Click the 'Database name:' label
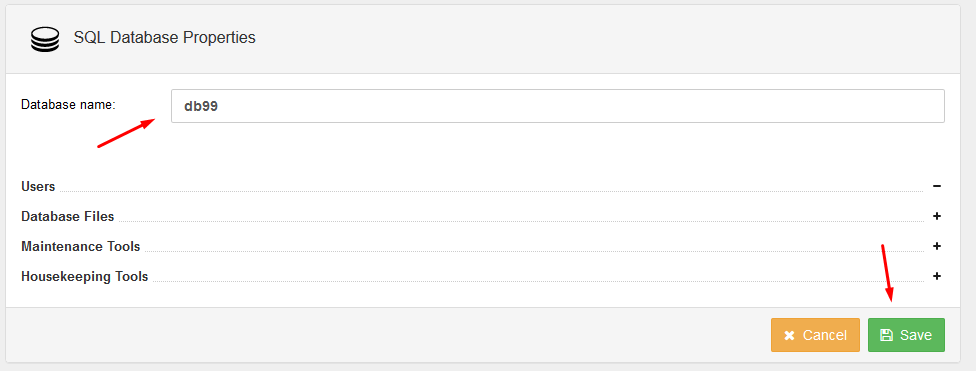 tap(68, 105)
